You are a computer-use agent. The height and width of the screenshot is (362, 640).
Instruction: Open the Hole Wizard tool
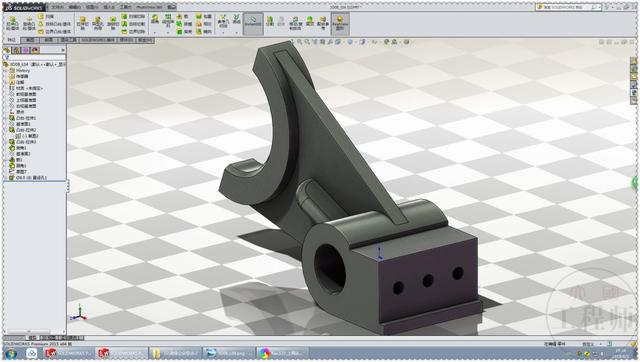point(98,23)
